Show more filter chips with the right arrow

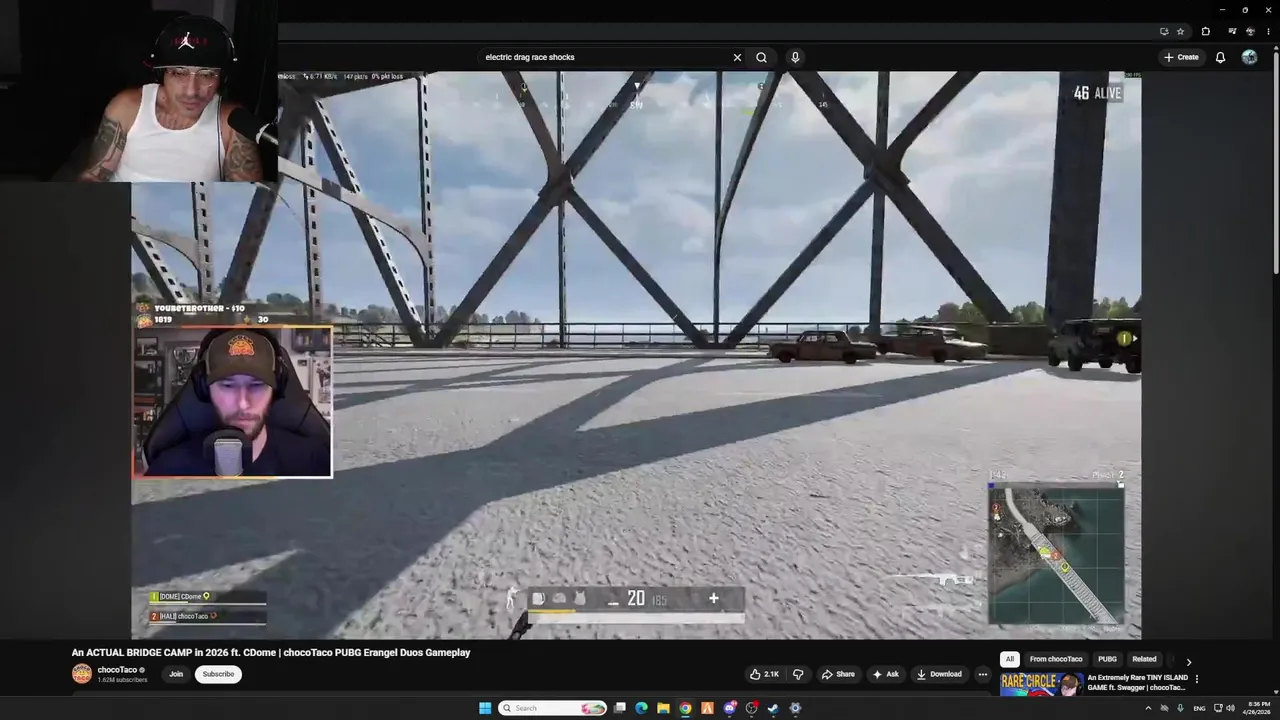tap(1188, 661)
